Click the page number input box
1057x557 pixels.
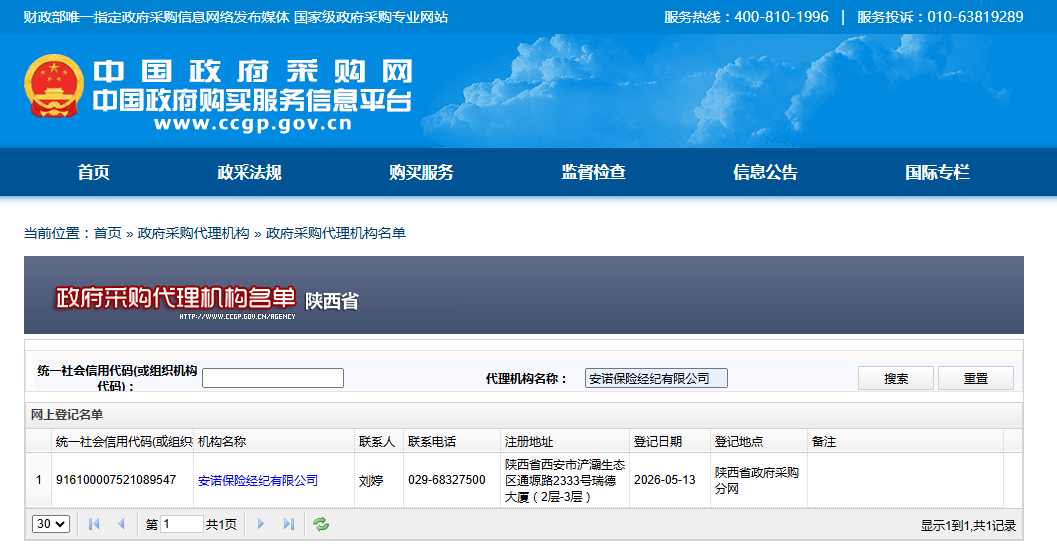coord(181,524)
